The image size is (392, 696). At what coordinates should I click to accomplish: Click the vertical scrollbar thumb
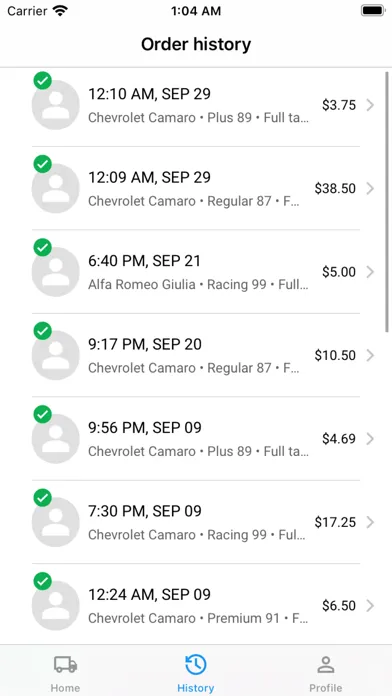[387, 202]
